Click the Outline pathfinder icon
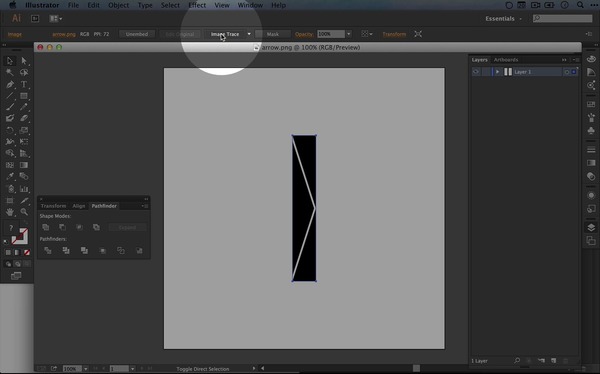 pos(121,250)
